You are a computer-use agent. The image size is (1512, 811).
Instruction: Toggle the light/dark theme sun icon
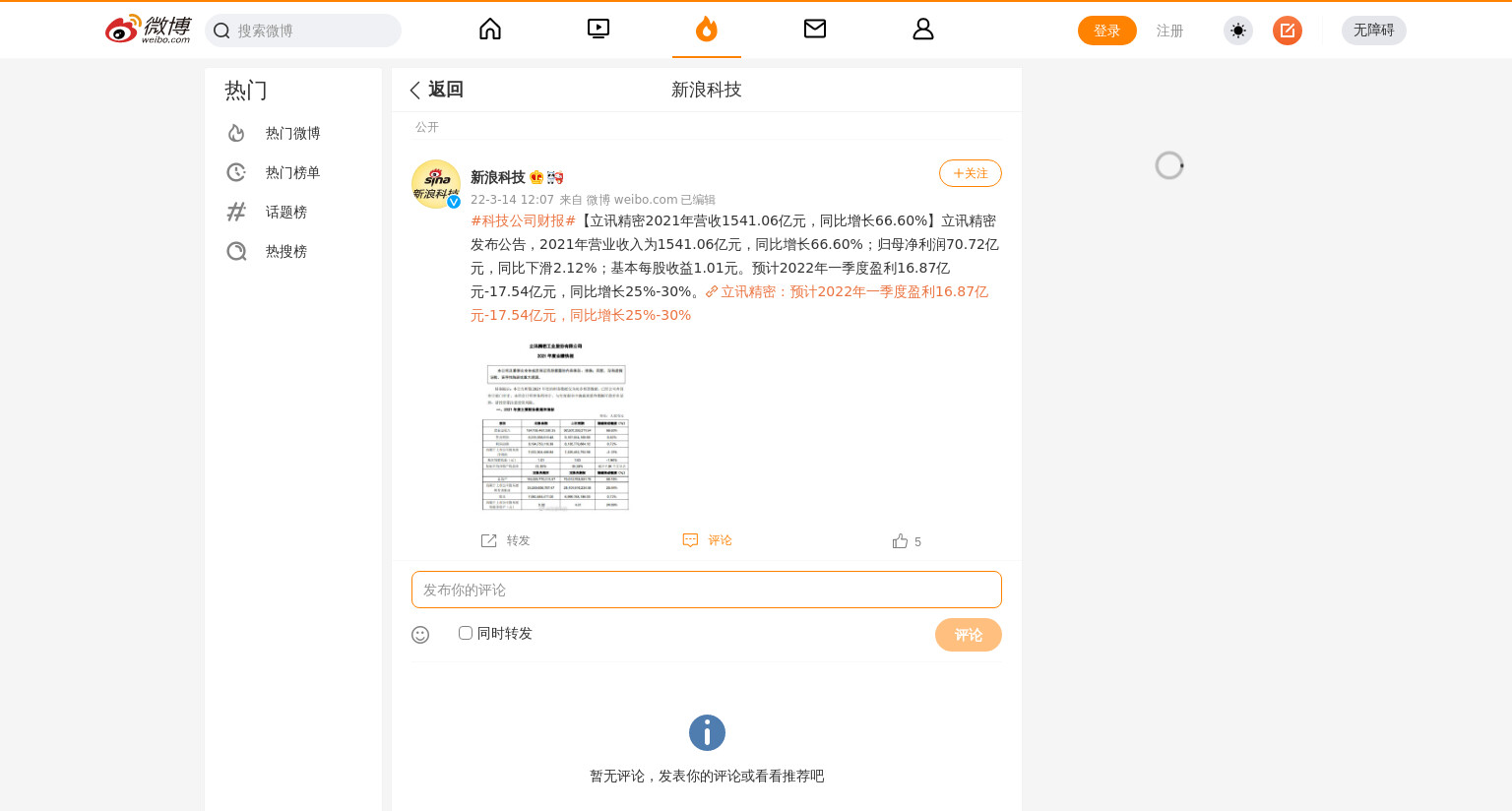click(1238, 31)
